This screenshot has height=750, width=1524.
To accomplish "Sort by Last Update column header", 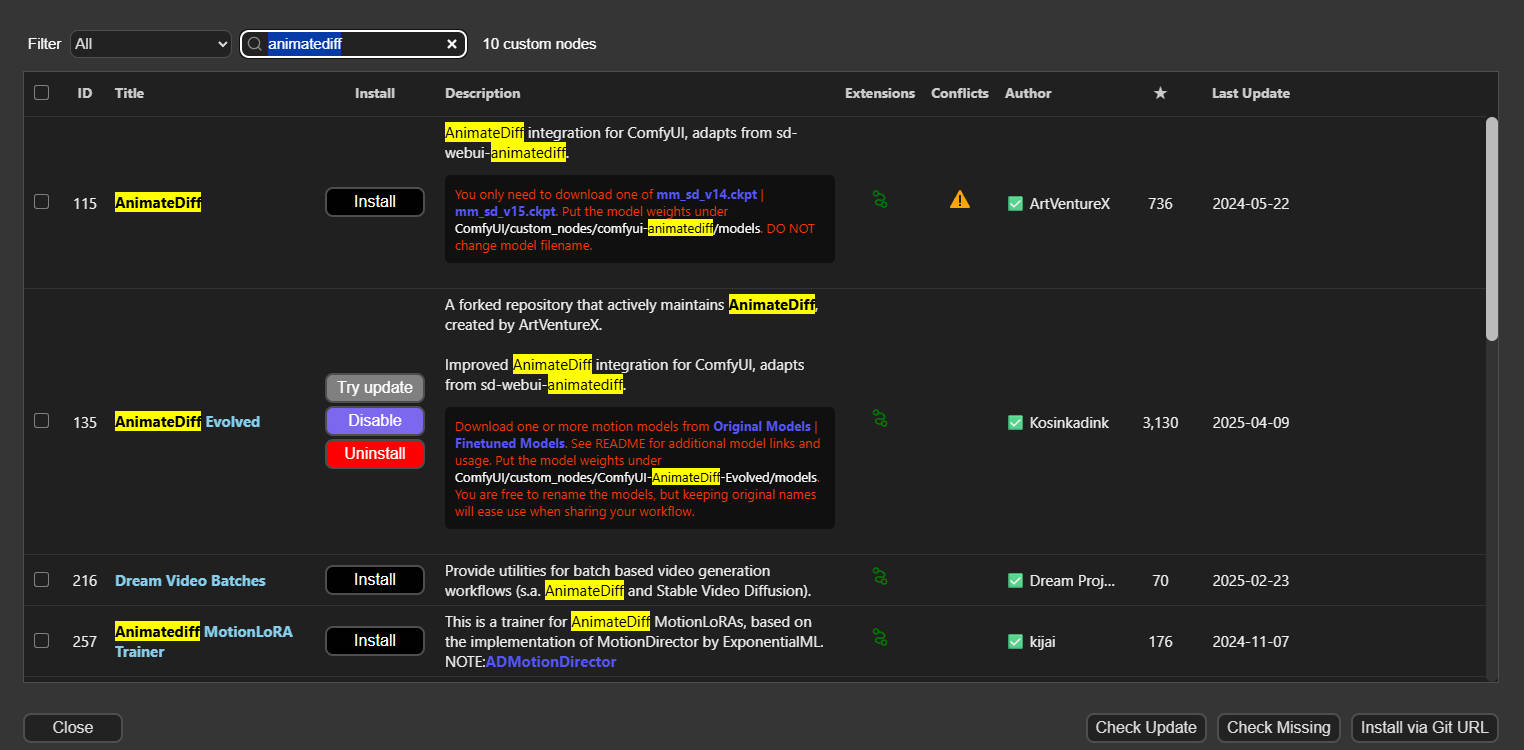I will pyautogui.click(x=1251, y=93).
